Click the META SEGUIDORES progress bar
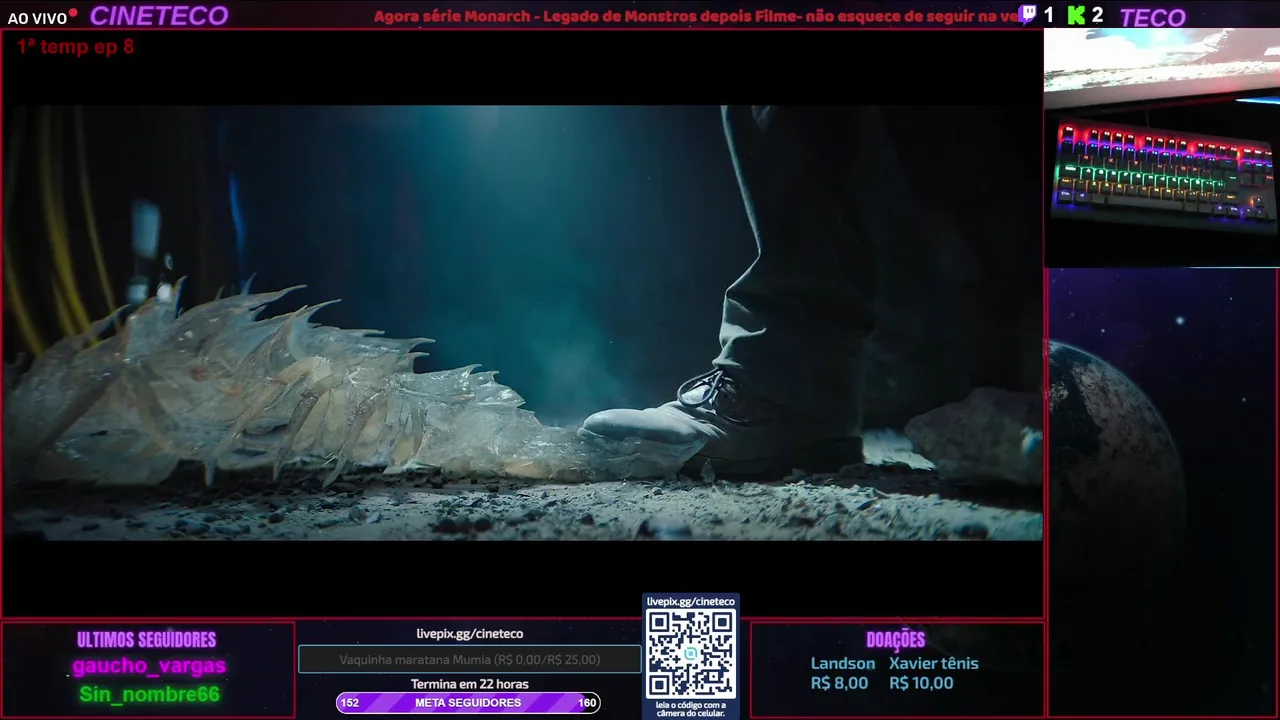1280x720 pixels. (468, 703)
